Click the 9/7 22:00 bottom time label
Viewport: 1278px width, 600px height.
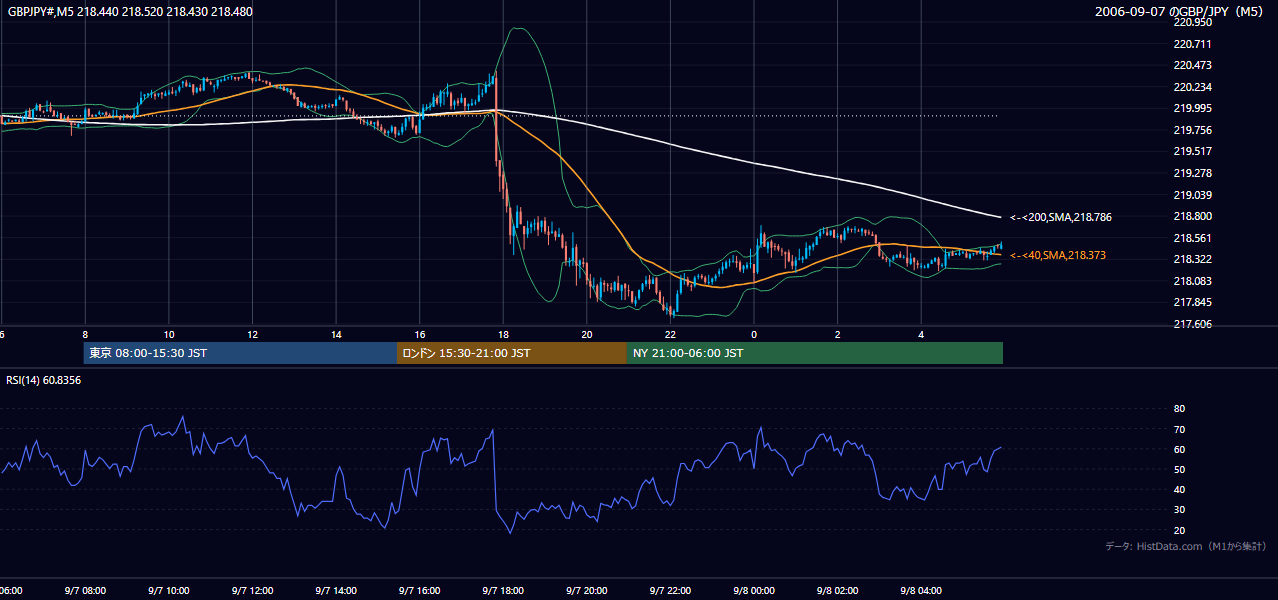670,591
